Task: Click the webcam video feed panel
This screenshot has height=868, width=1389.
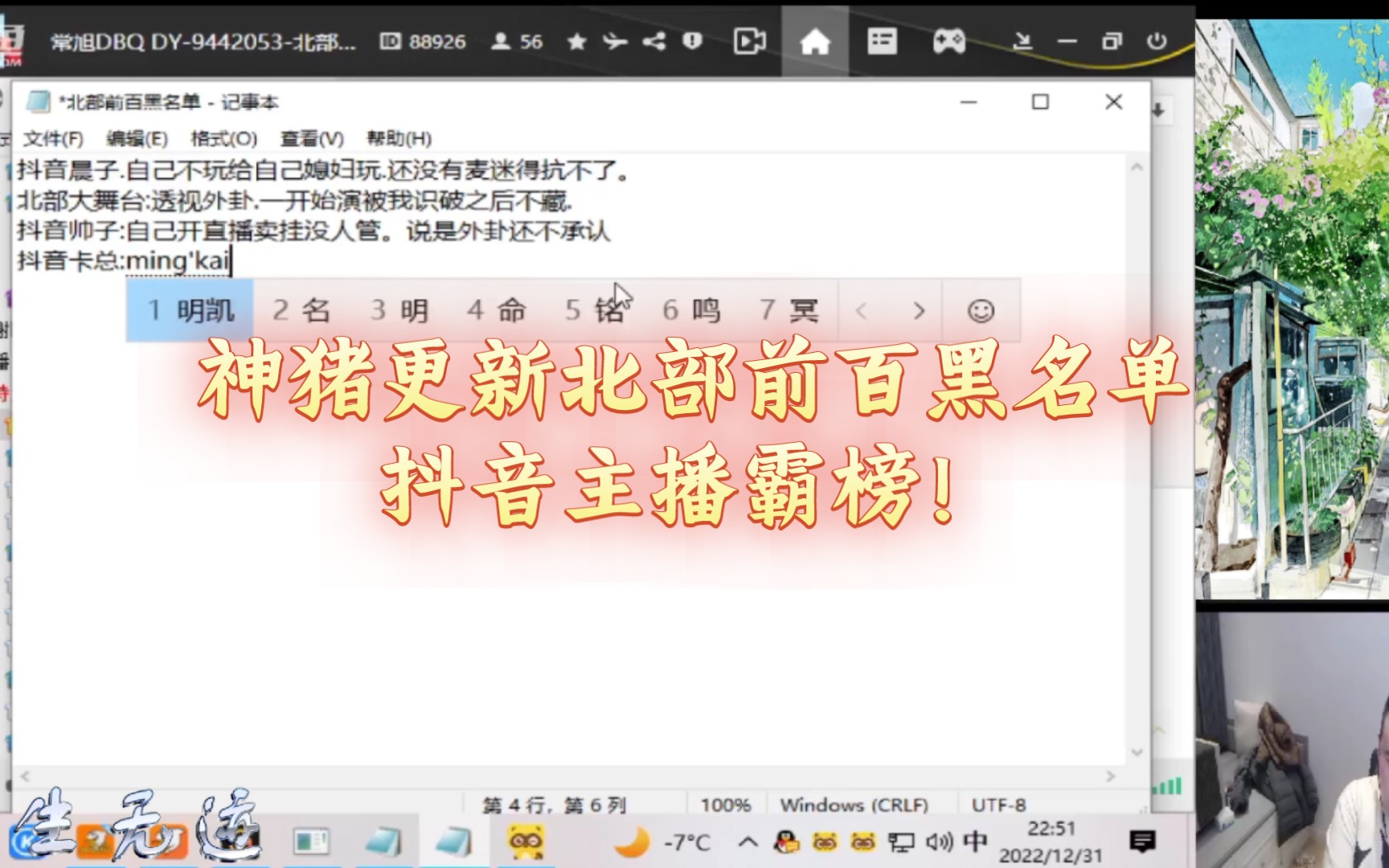Action: (1292, 739)
